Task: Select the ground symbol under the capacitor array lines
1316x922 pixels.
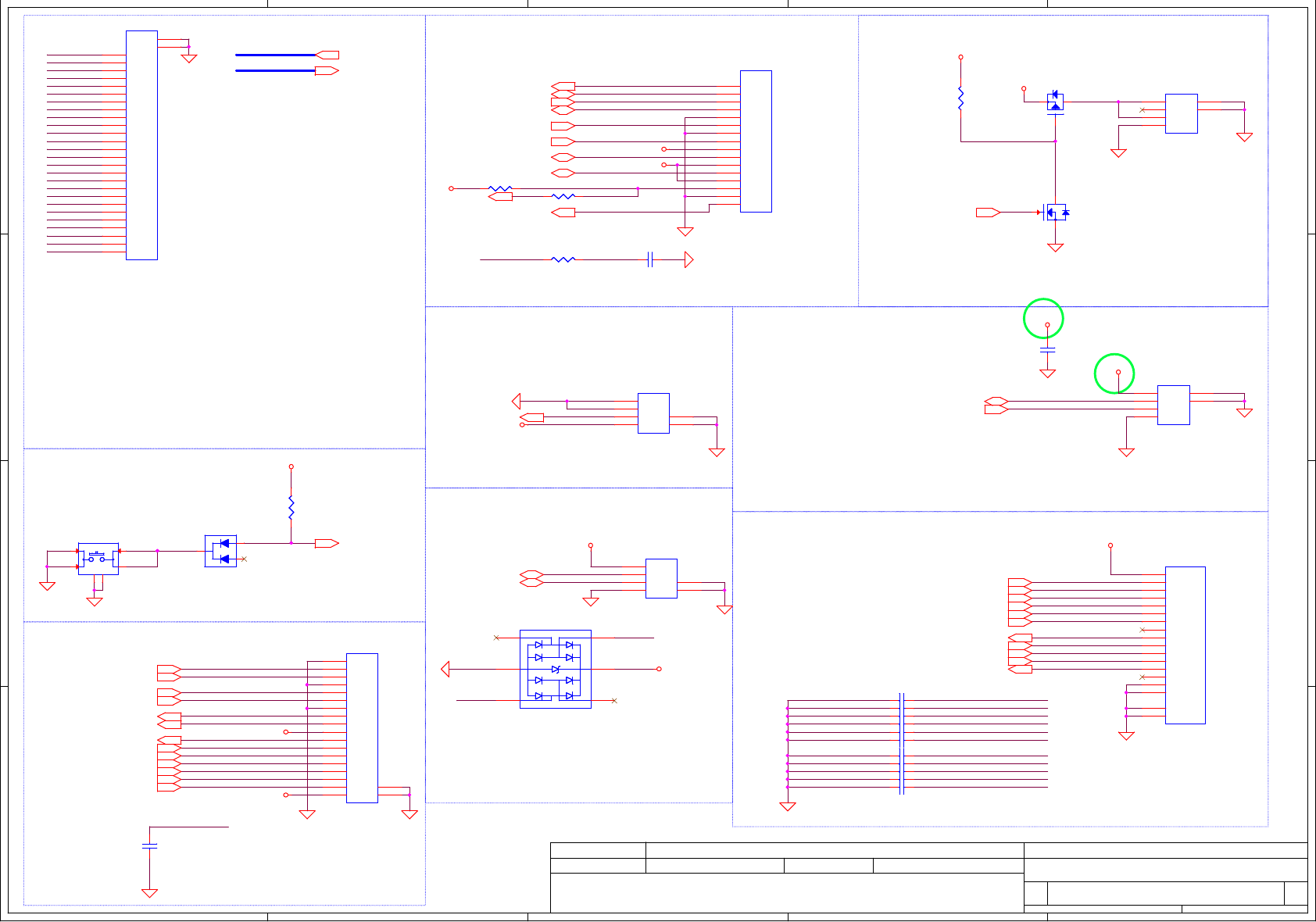Action: click(788, 806)
